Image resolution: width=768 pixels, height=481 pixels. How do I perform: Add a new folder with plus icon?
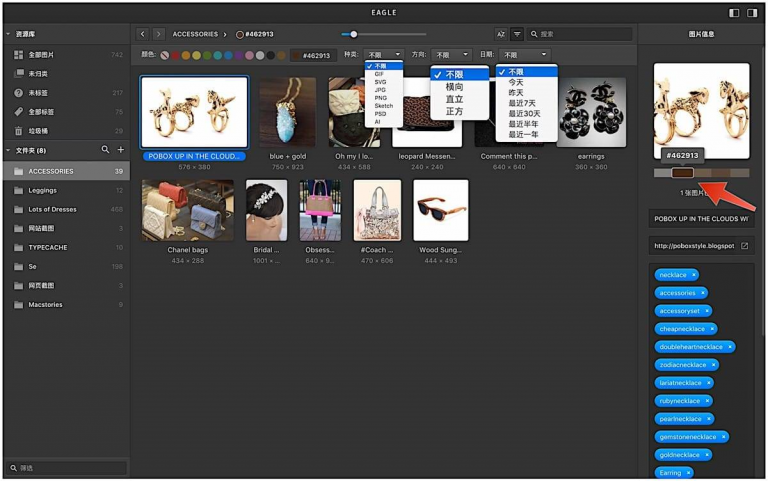(120, 149)
